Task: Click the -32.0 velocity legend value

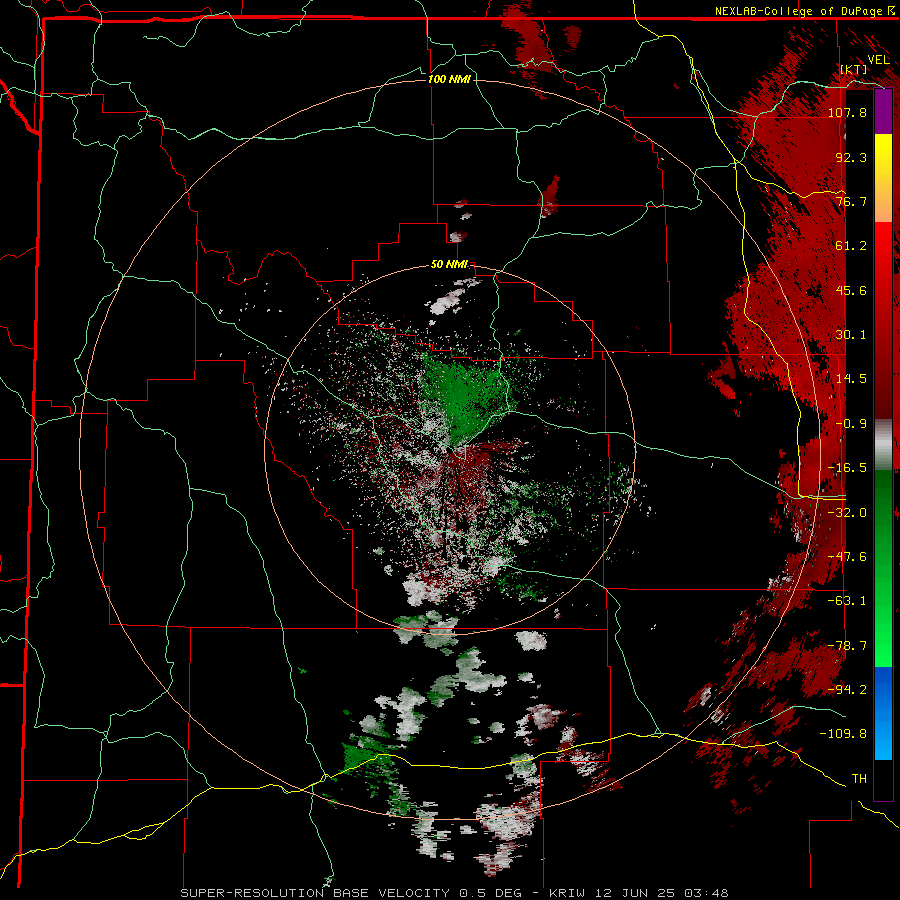Action: click(847, 513)
